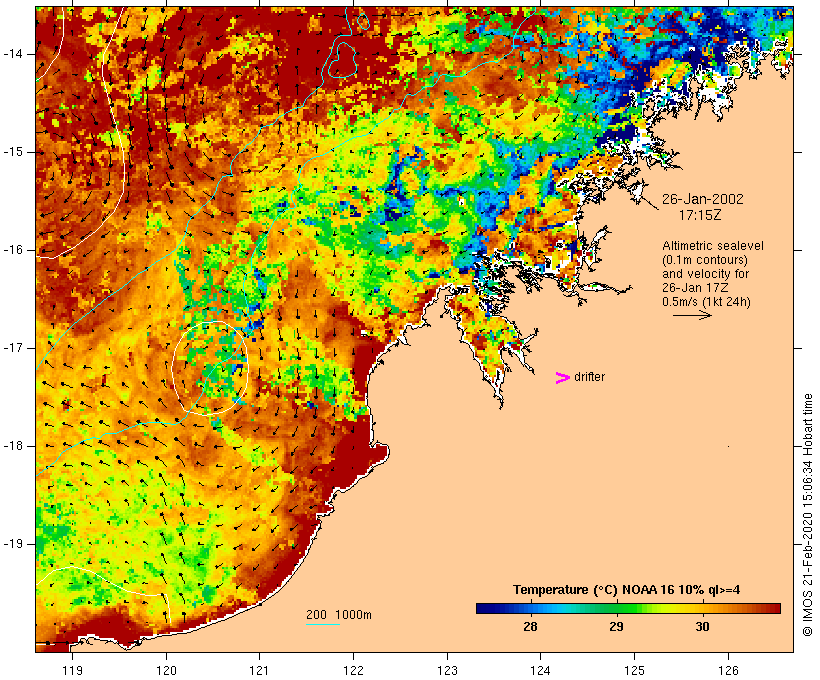Click the longitude axis label '121'

pyautogui.click(x=260, y=670)
